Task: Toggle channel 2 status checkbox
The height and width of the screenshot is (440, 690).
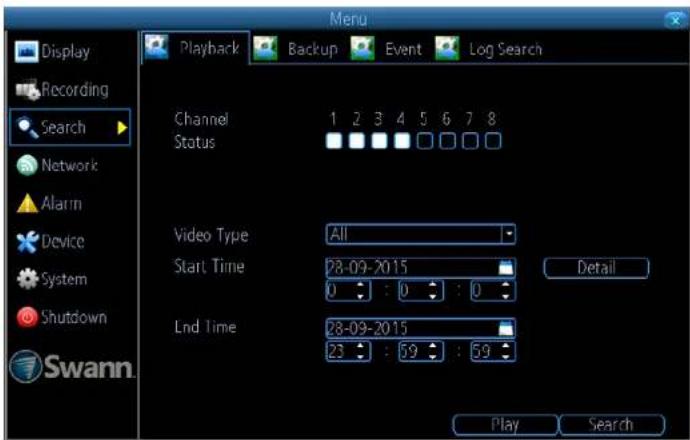Action: 356,141
